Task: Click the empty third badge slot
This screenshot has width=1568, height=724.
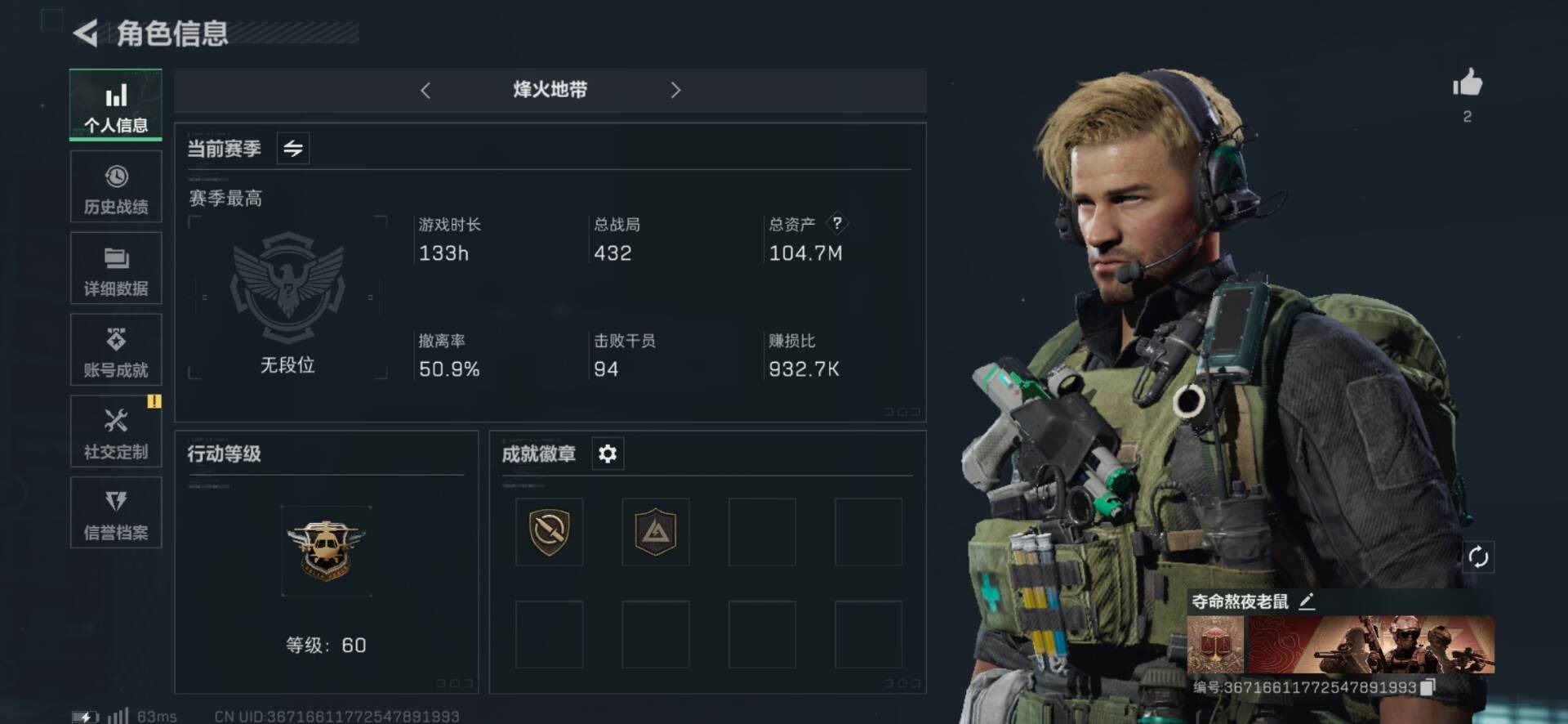Action: pos(762,532)
